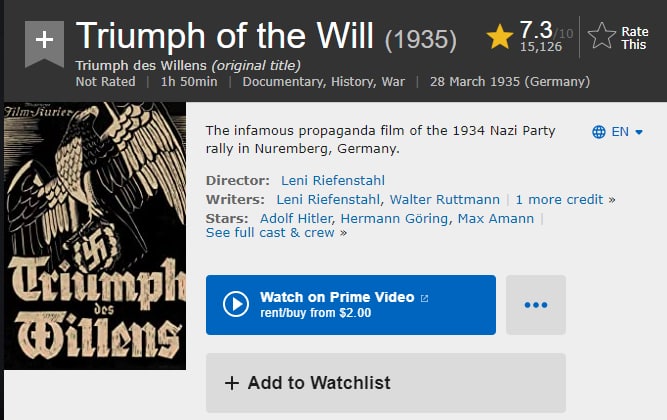667x420 pixels.
Task: Open See full cast & crew
Action: 270,232
